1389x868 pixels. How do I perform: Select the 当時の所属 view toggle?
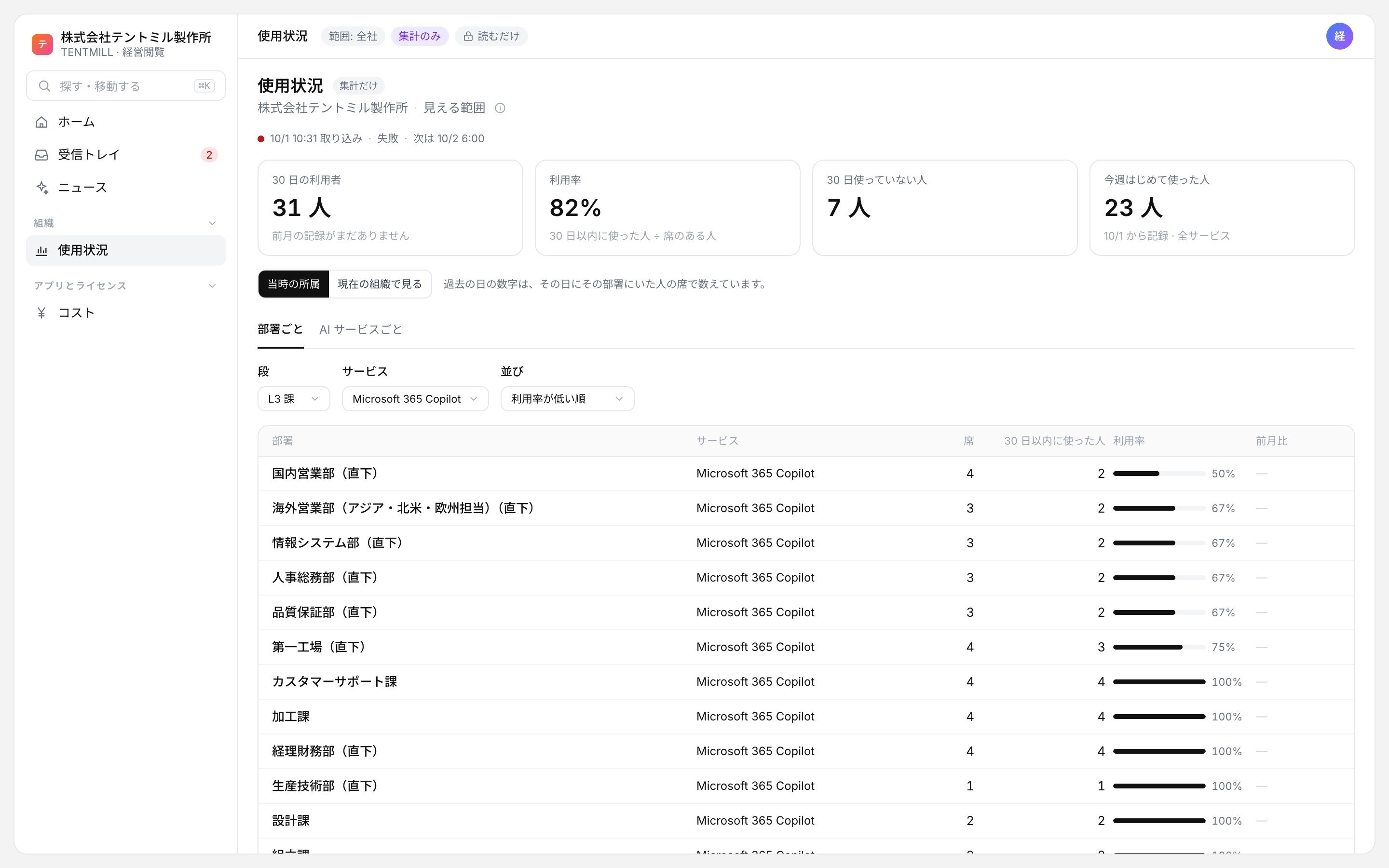(293, 284)
